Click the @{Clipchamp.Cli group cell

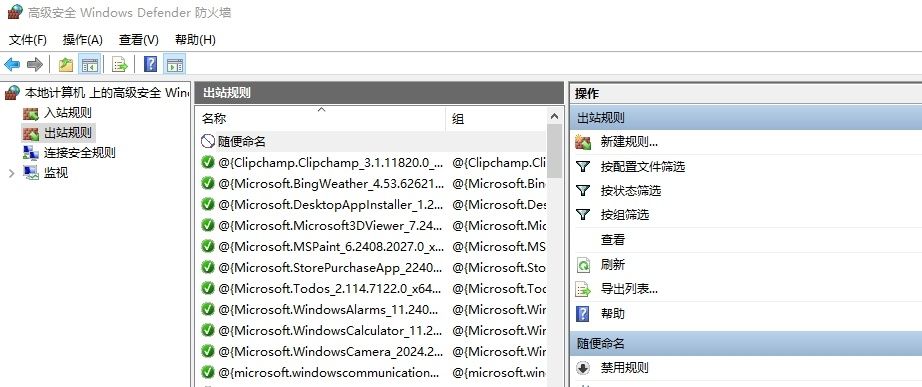click(x=499, y=162)
